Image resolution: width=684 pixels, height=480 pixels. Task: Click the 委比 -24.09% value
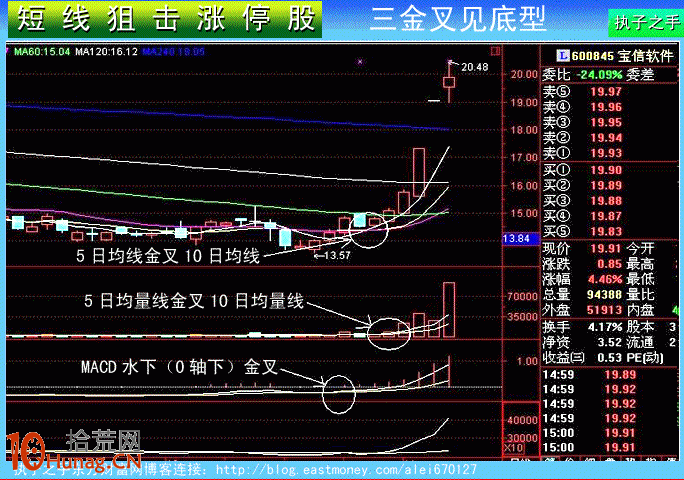click(603, 74)
